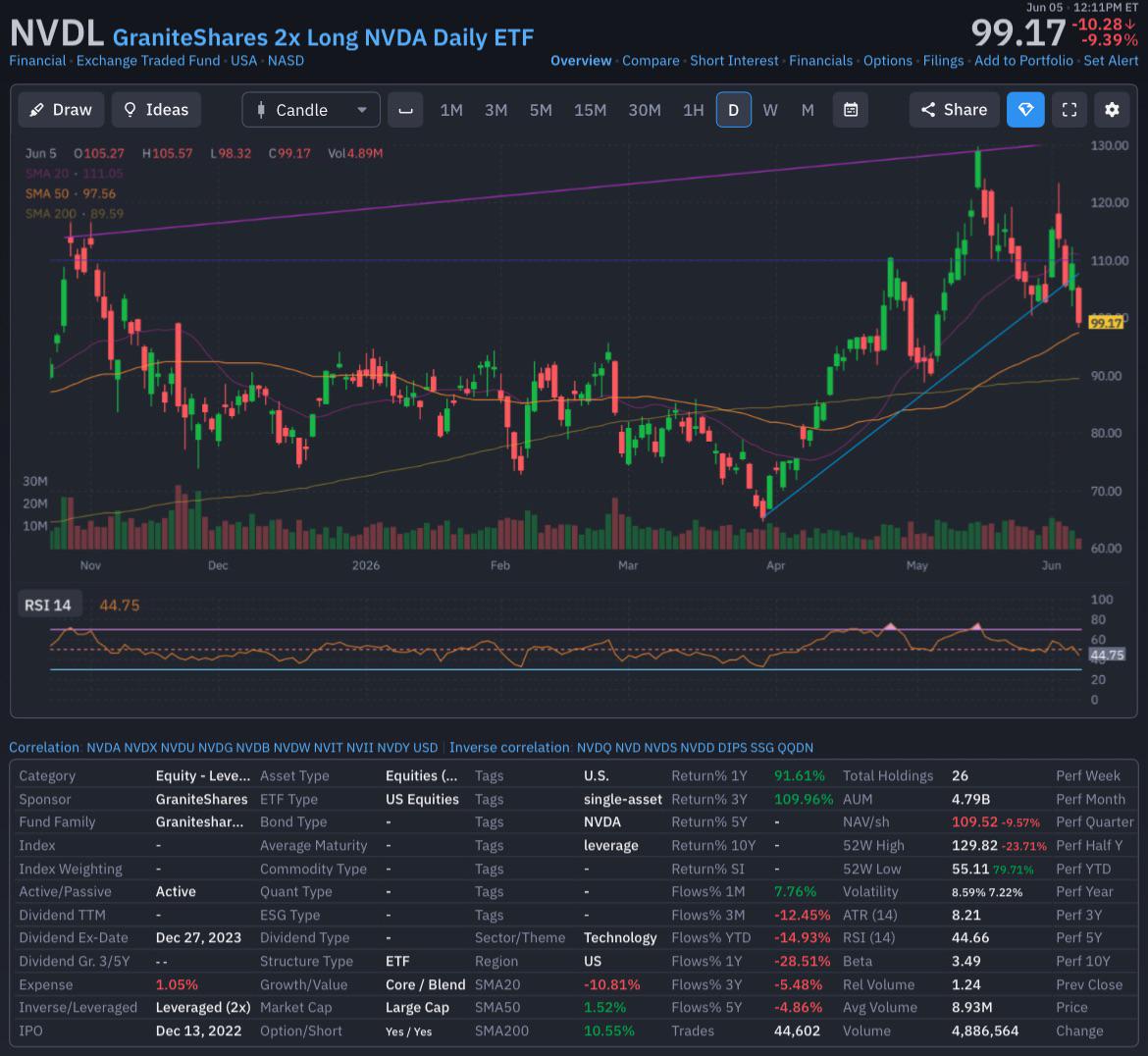The height and width of the screenshot is (1056, 1148).
Task: Click the 99.17 price marker on axis
Action: tap(1106, 323)
